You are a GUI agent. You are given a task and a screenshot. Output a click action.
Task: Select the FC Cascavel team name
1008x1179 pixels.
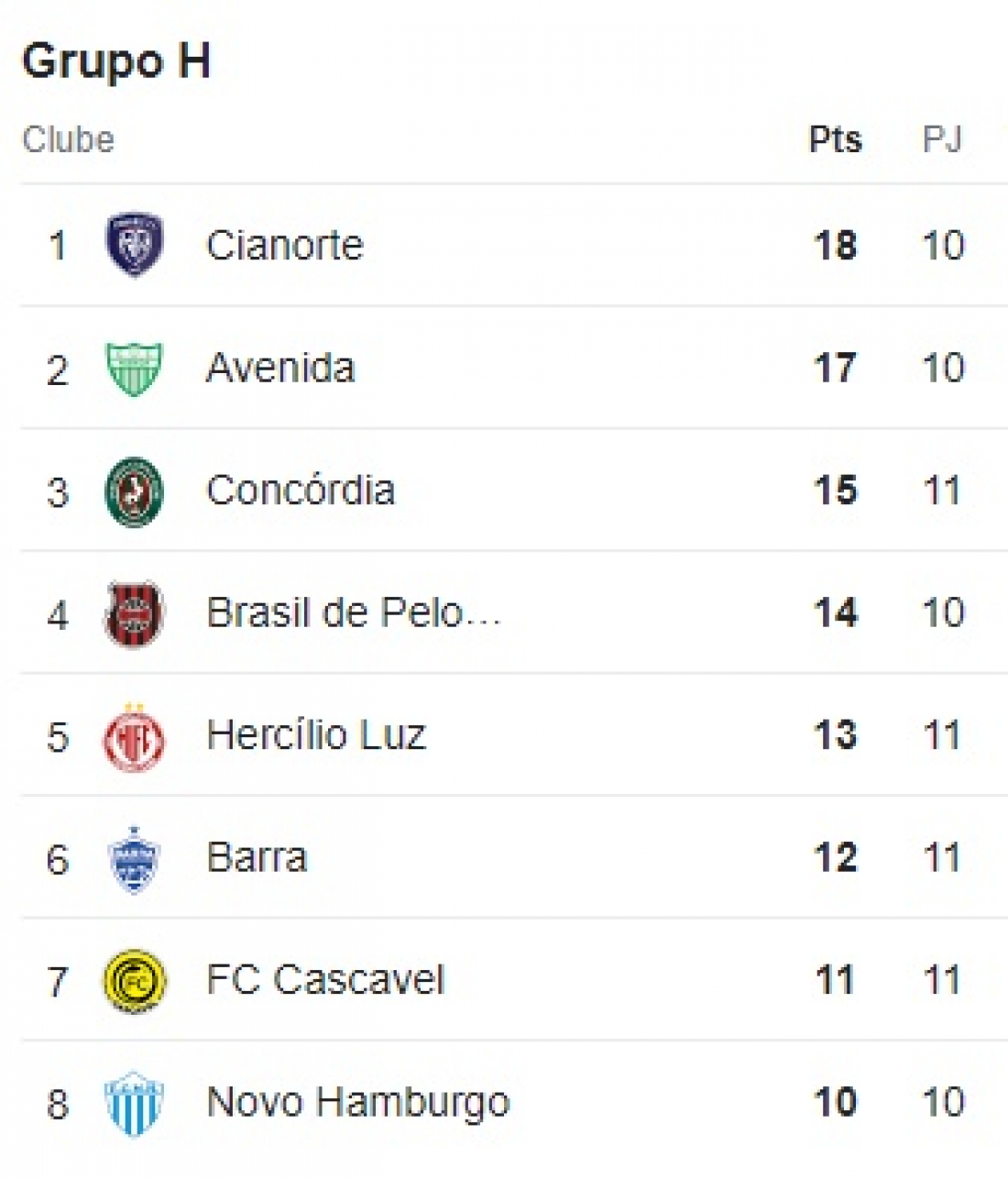(x=325, y=980)
